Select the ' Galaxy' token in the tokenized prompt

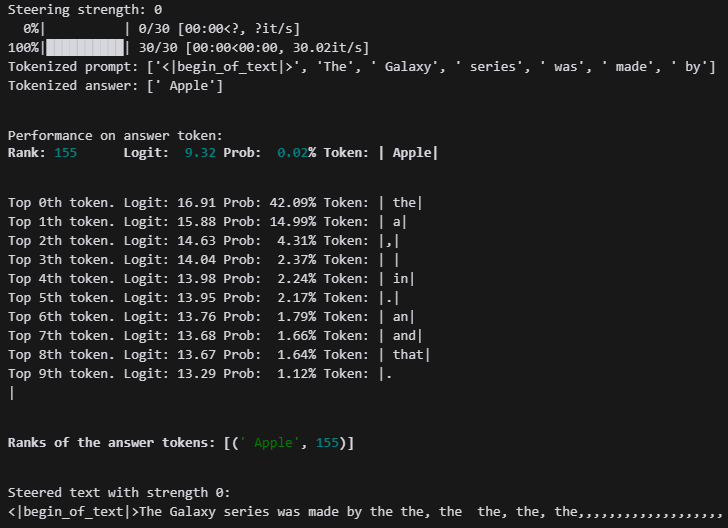click(x=404, y=67)
